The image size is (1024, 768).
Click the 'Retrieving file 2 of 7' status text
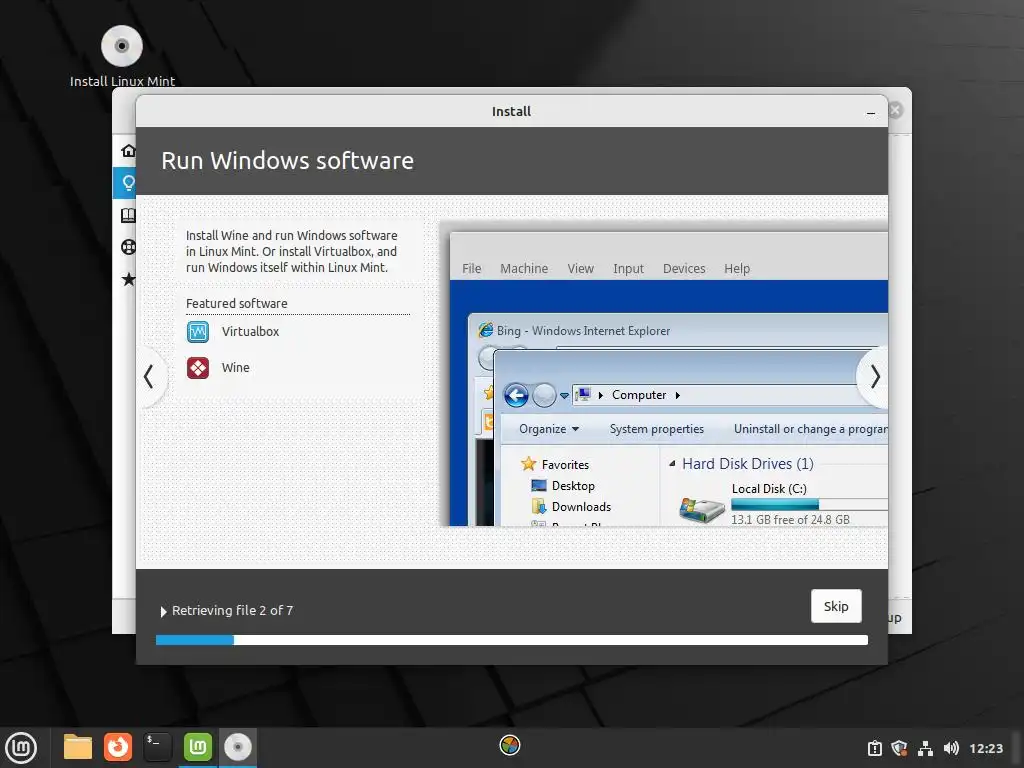tap(232, 611)
